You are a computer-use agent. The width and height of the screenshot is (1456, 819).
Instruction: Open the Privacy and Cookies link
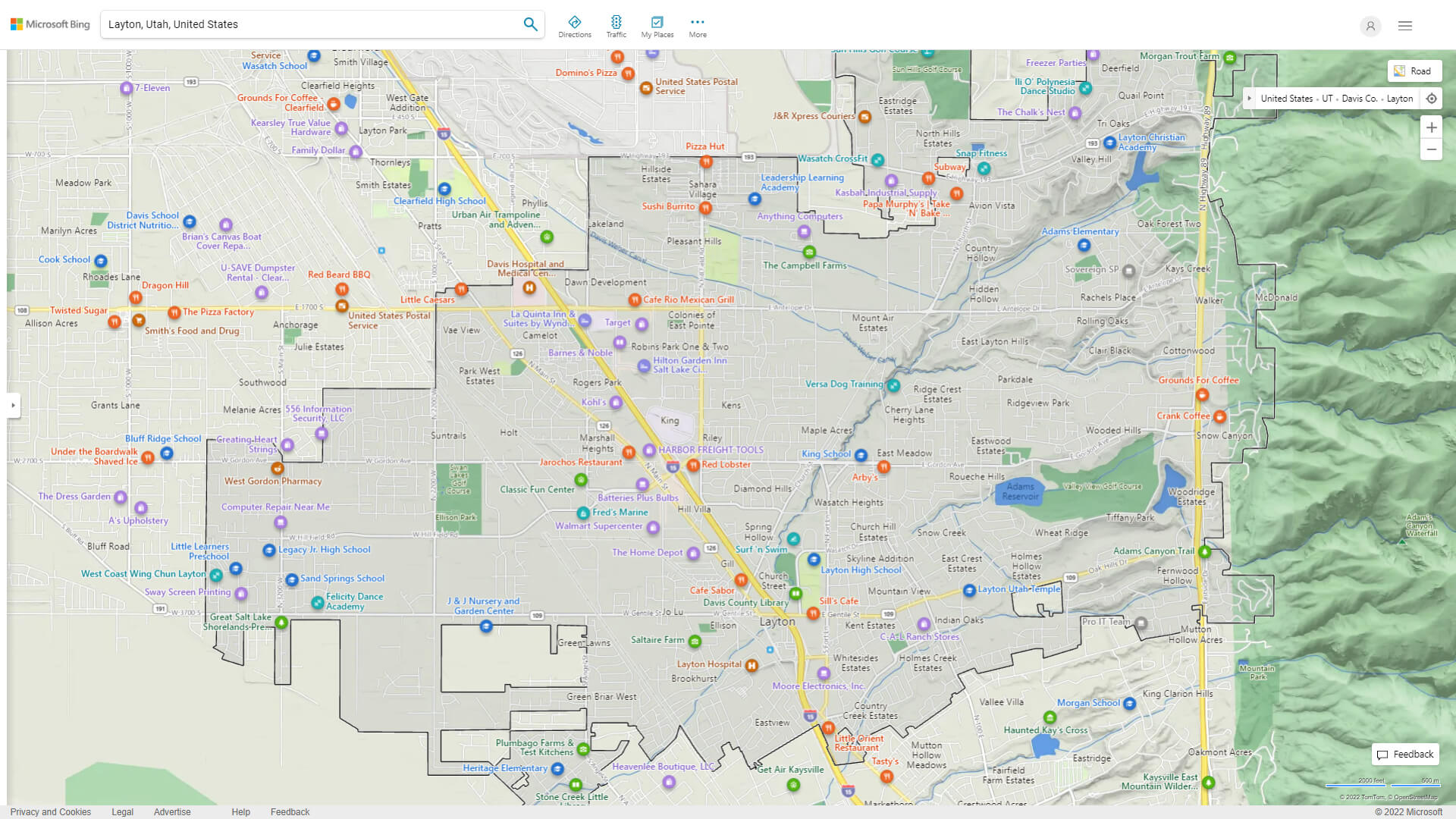[x=50, y=811]
